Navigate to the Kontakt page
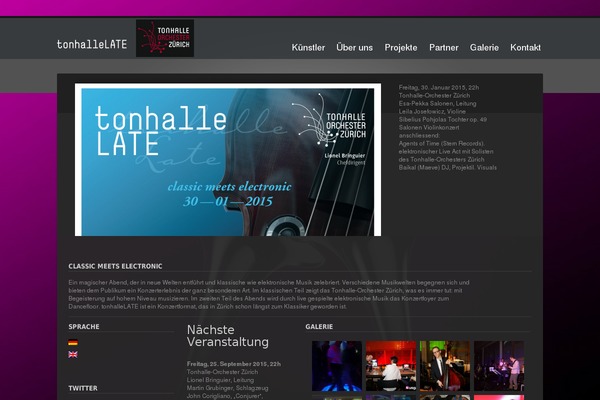This screenshot has width=600, height=400. click(525, 47)
